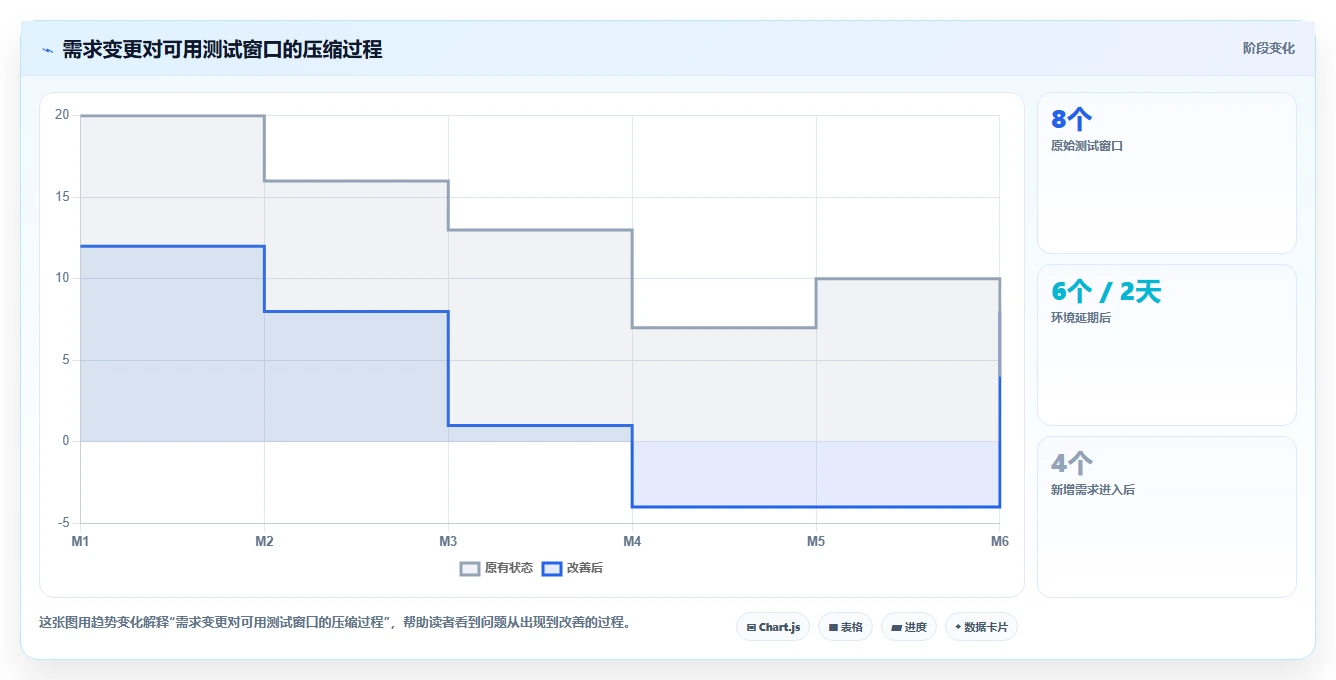The height and width of the screenshot is (680, 1336).
Task: Click the blue 改善后 legend swatch
Action: 552,568
